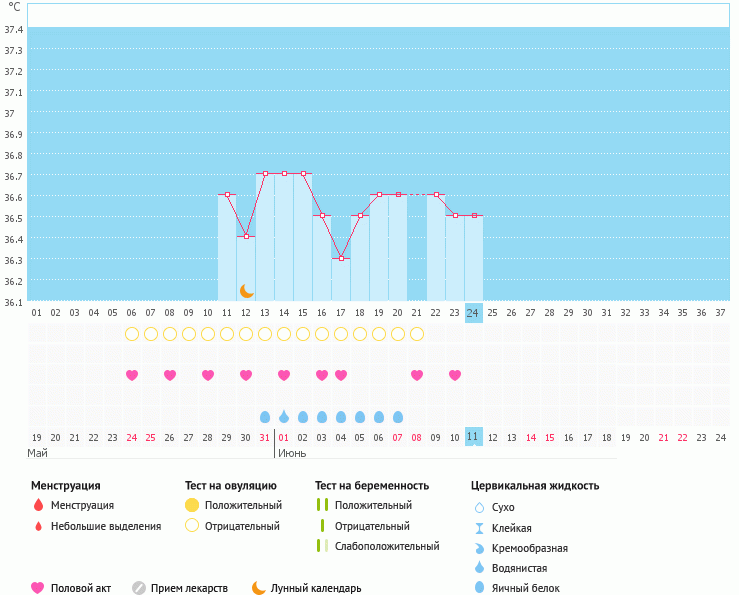Image resolution: width=739 pixels, height=595 pixels.
Task: Click the watery fluid drop on cycle day 14
Action: click(x=284, y=416)
